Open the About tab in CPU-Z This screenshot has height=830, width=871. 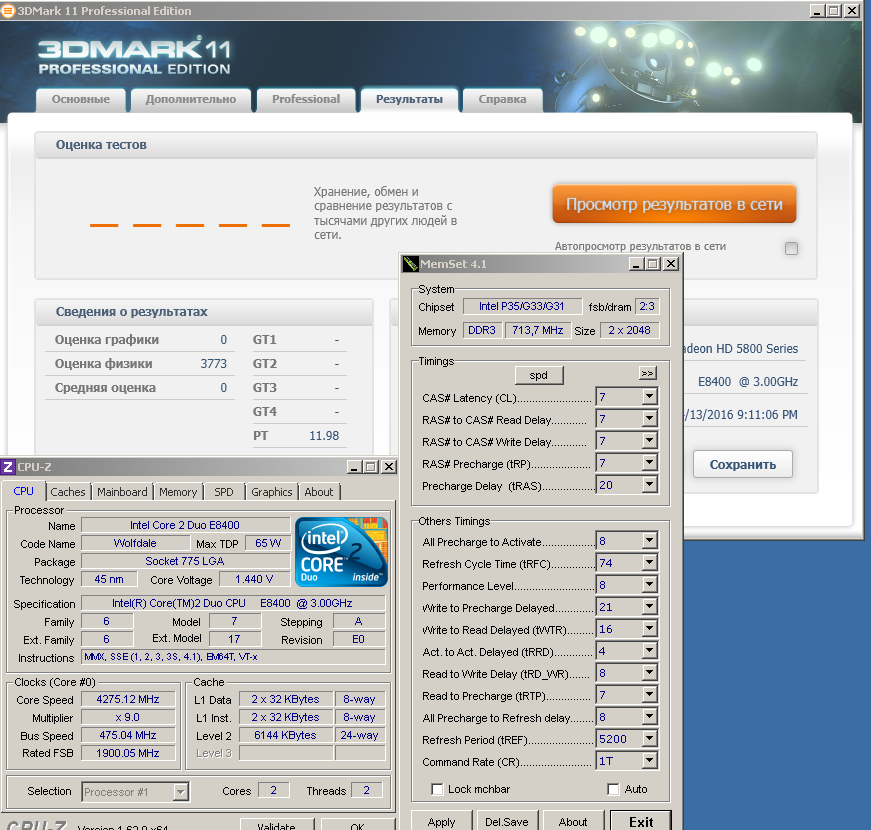(x=319, y=492)
